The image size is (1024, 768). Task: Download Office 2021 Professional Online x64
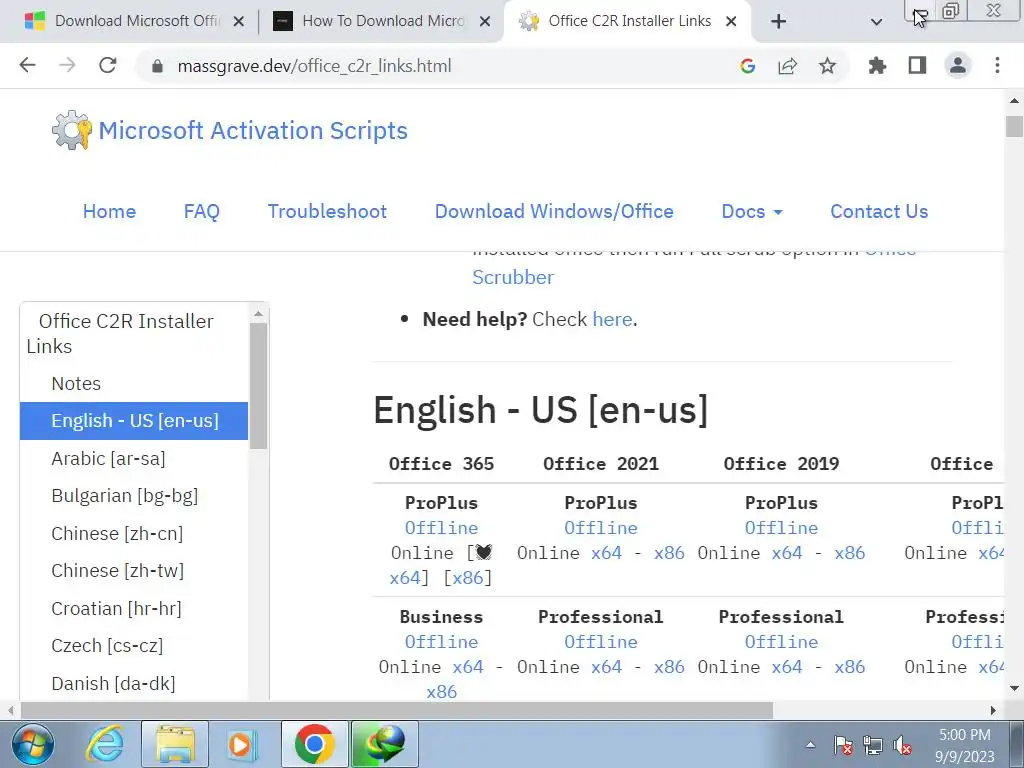[x=606, y=667]
